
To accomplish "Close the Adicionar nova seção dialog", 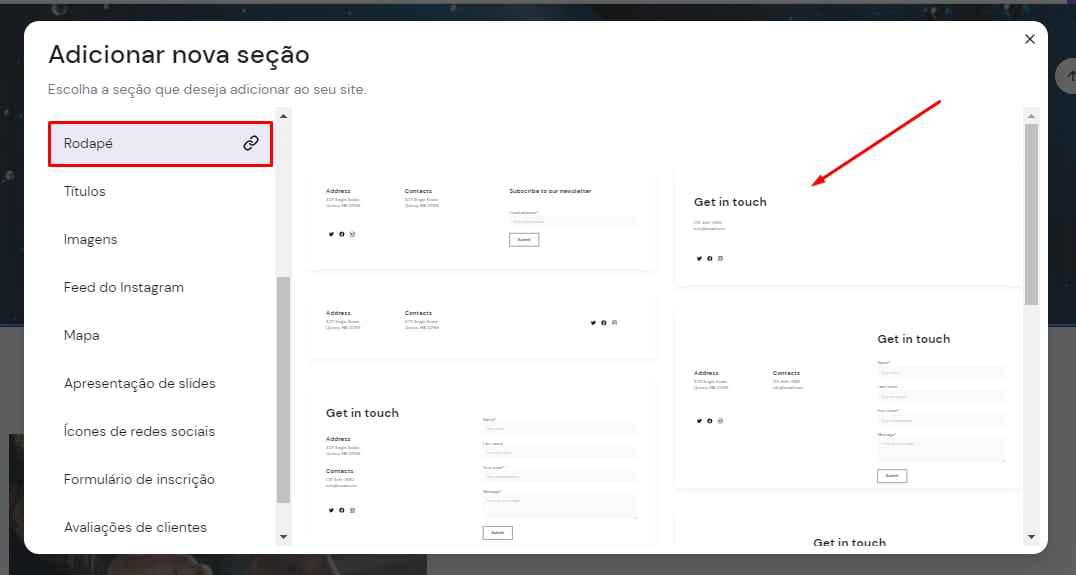I will point(1029,39).
